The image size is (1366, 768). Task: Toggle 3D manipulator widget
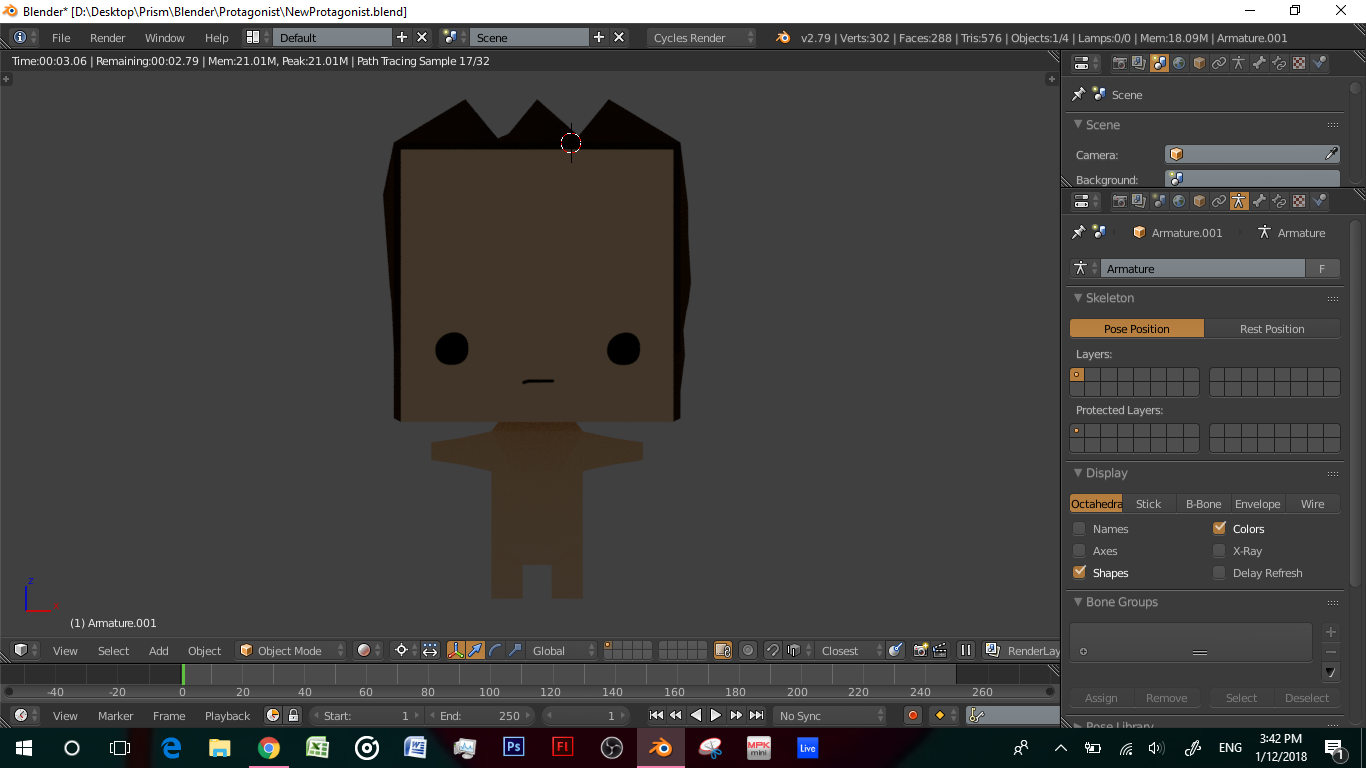455,650
